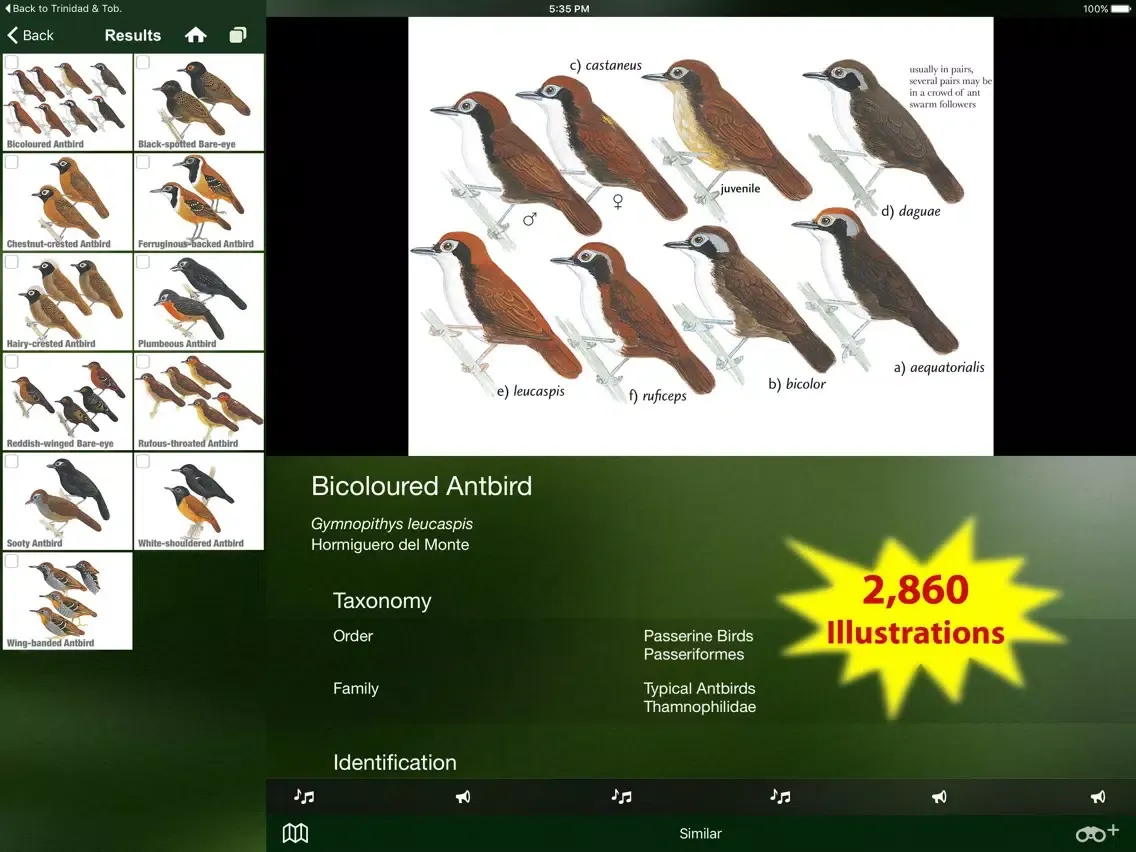Screen dimensions: 1136x852
Task: Open the Chestnut-crested Antbird thumbnail
Action: click(x=67, y=202)
